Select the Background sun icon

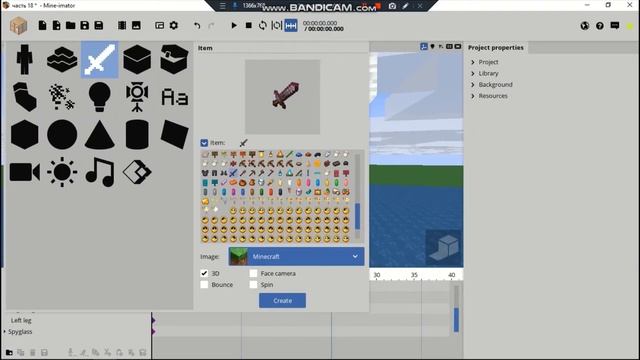(x=62, y=172)
